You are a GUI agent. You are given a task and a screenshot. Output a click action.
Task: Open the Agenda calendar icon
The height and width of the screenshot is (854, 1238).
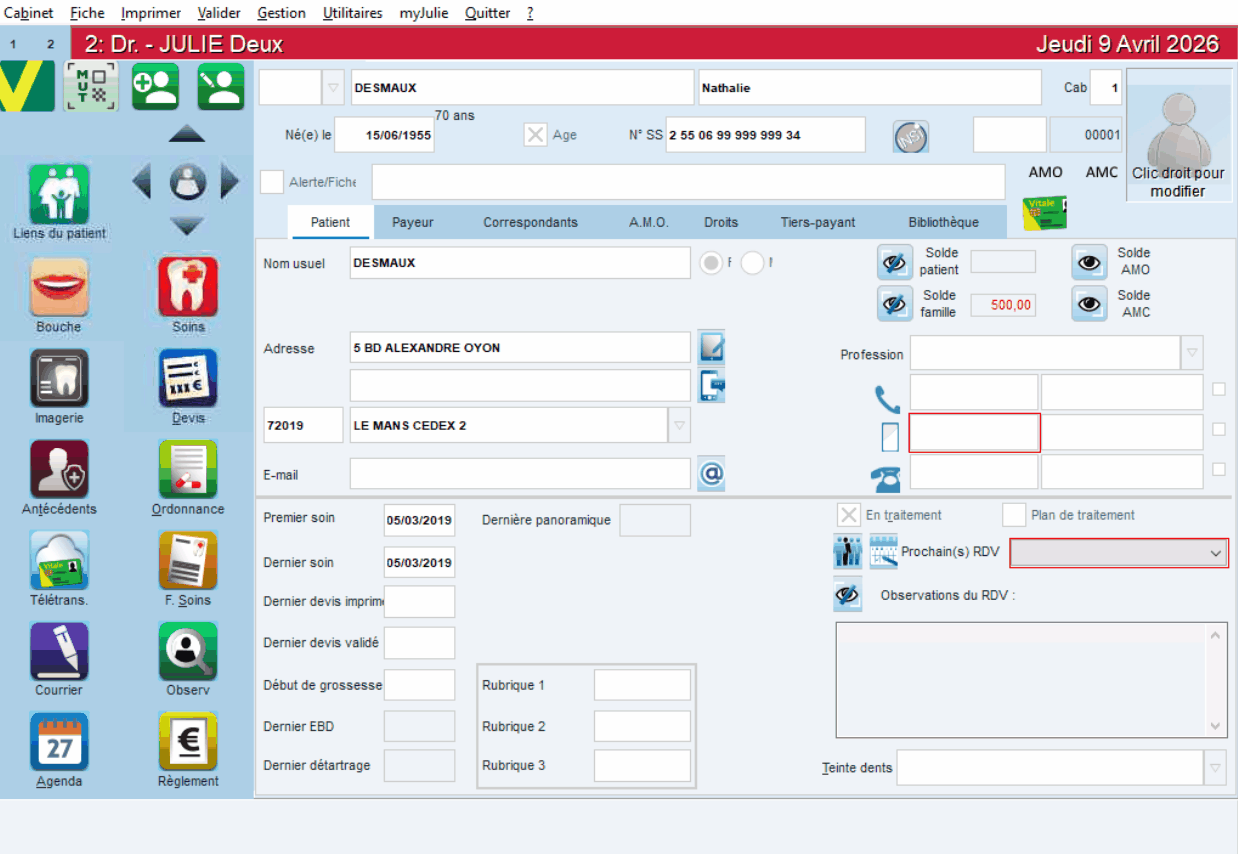pos(59,742)
